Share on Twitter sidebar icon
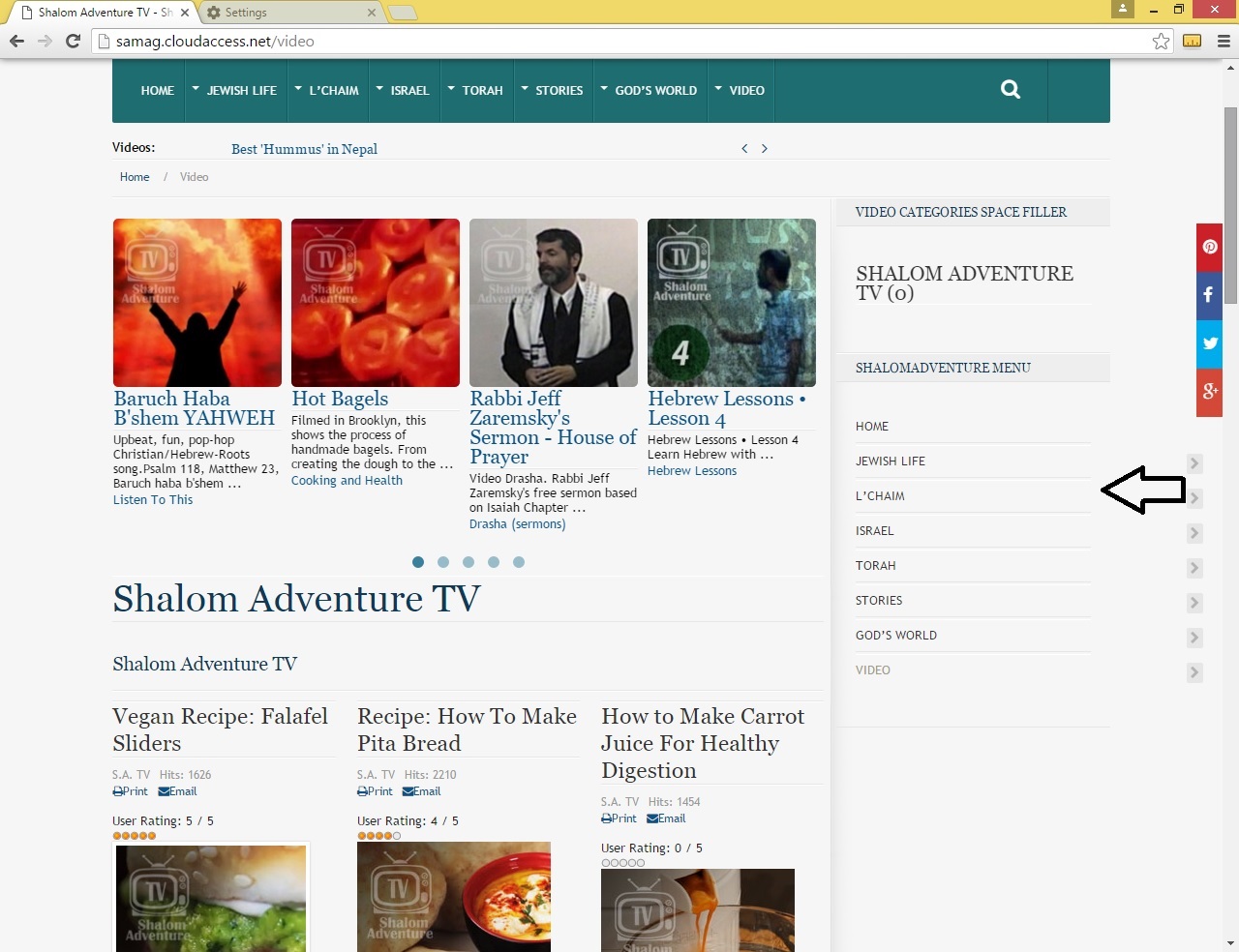The width and height of the screenshot is (1239, 952). pos(1210,343)
